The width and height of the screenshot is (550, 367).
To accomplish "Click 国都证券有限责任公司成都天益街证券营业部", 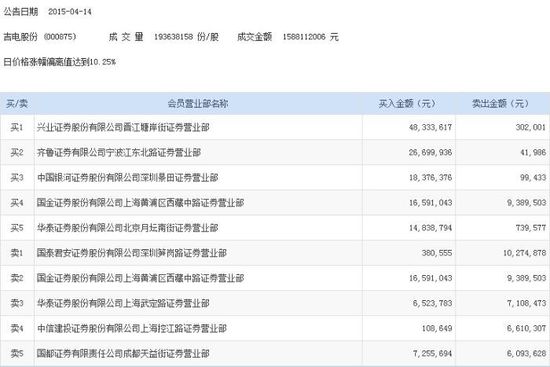I will tap(123, 354).
